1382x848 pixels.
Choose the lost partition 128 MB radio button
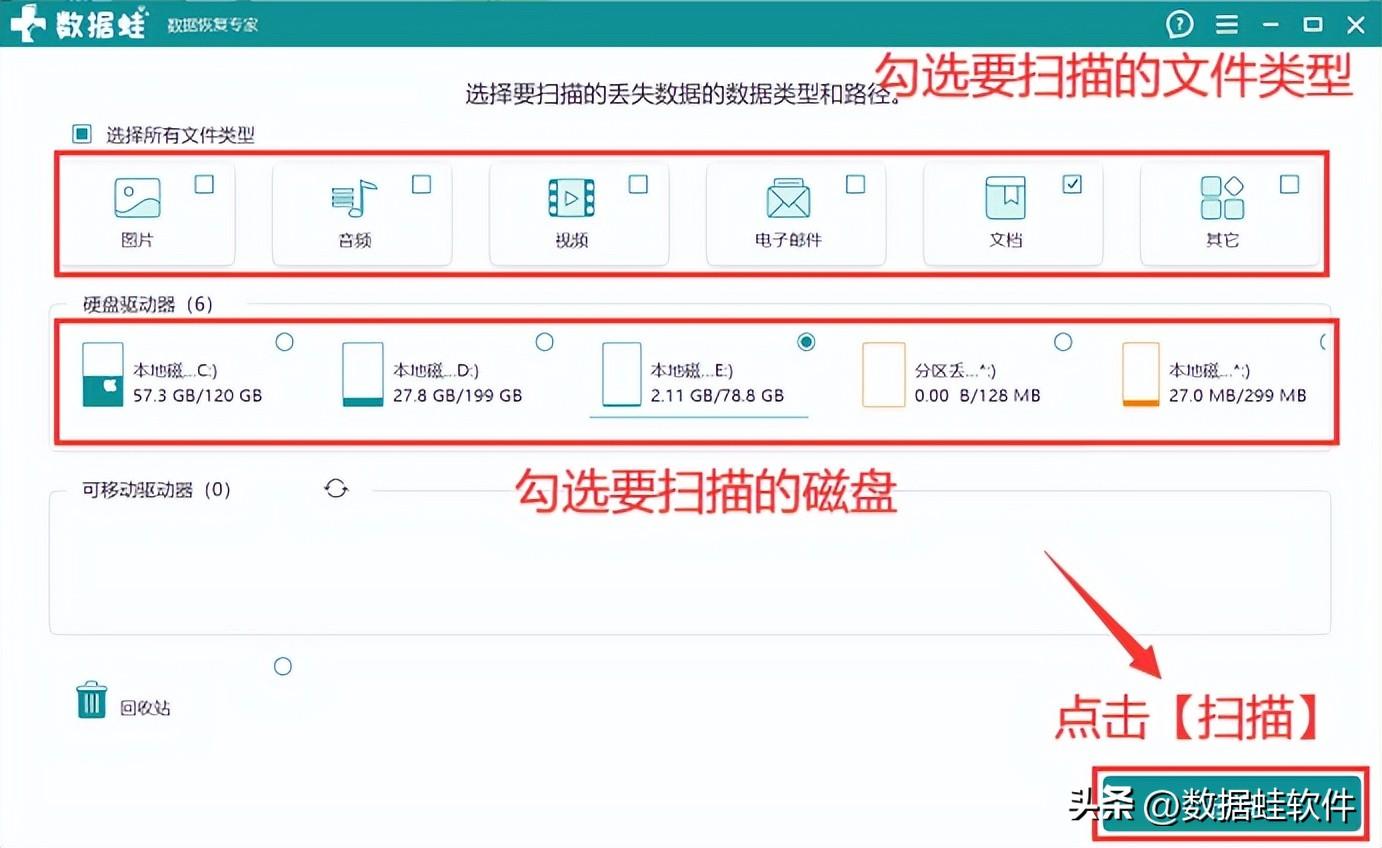click(x=1063, y=342)
